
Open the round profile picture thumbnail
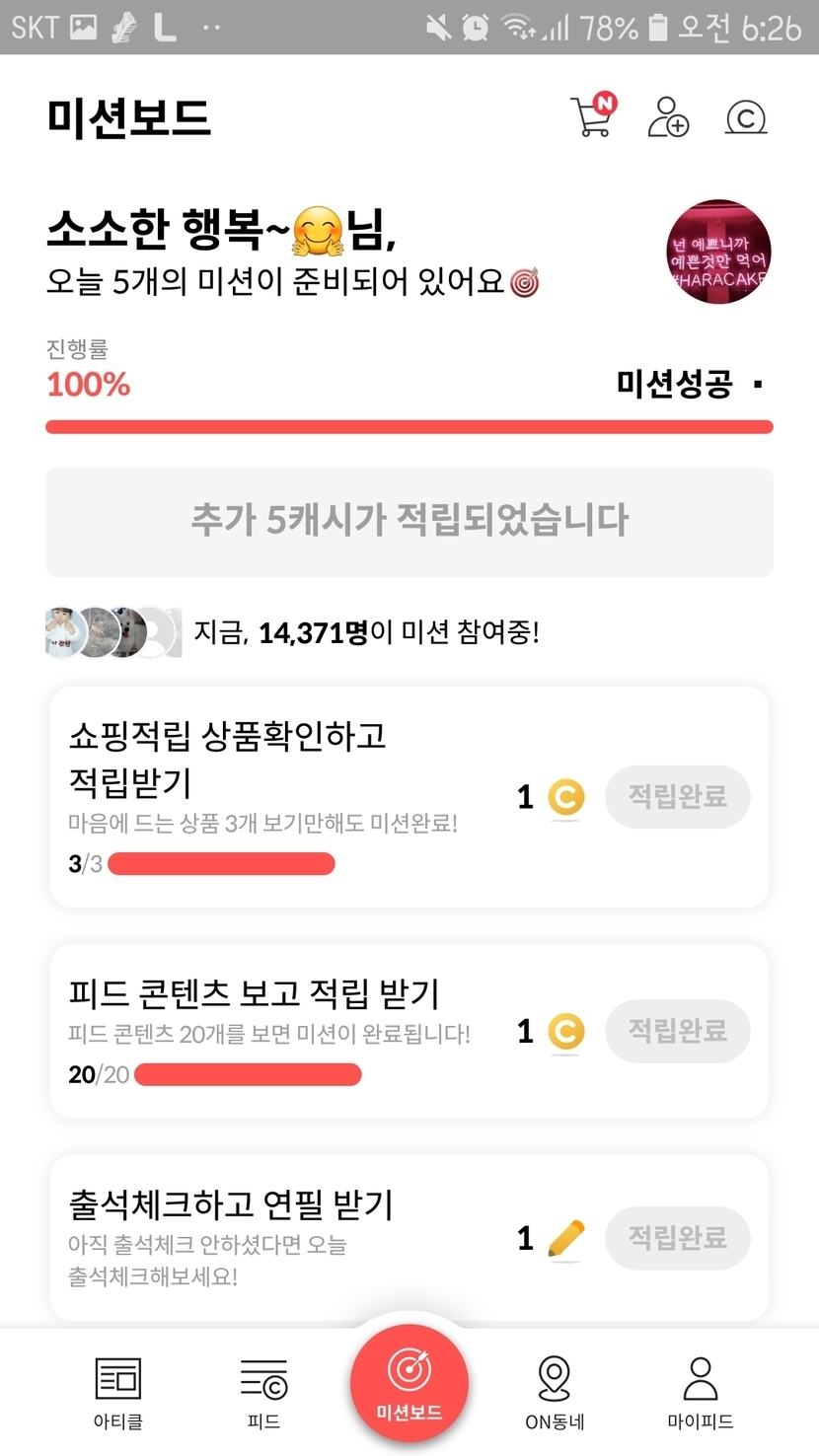click(x=718, y=252)
